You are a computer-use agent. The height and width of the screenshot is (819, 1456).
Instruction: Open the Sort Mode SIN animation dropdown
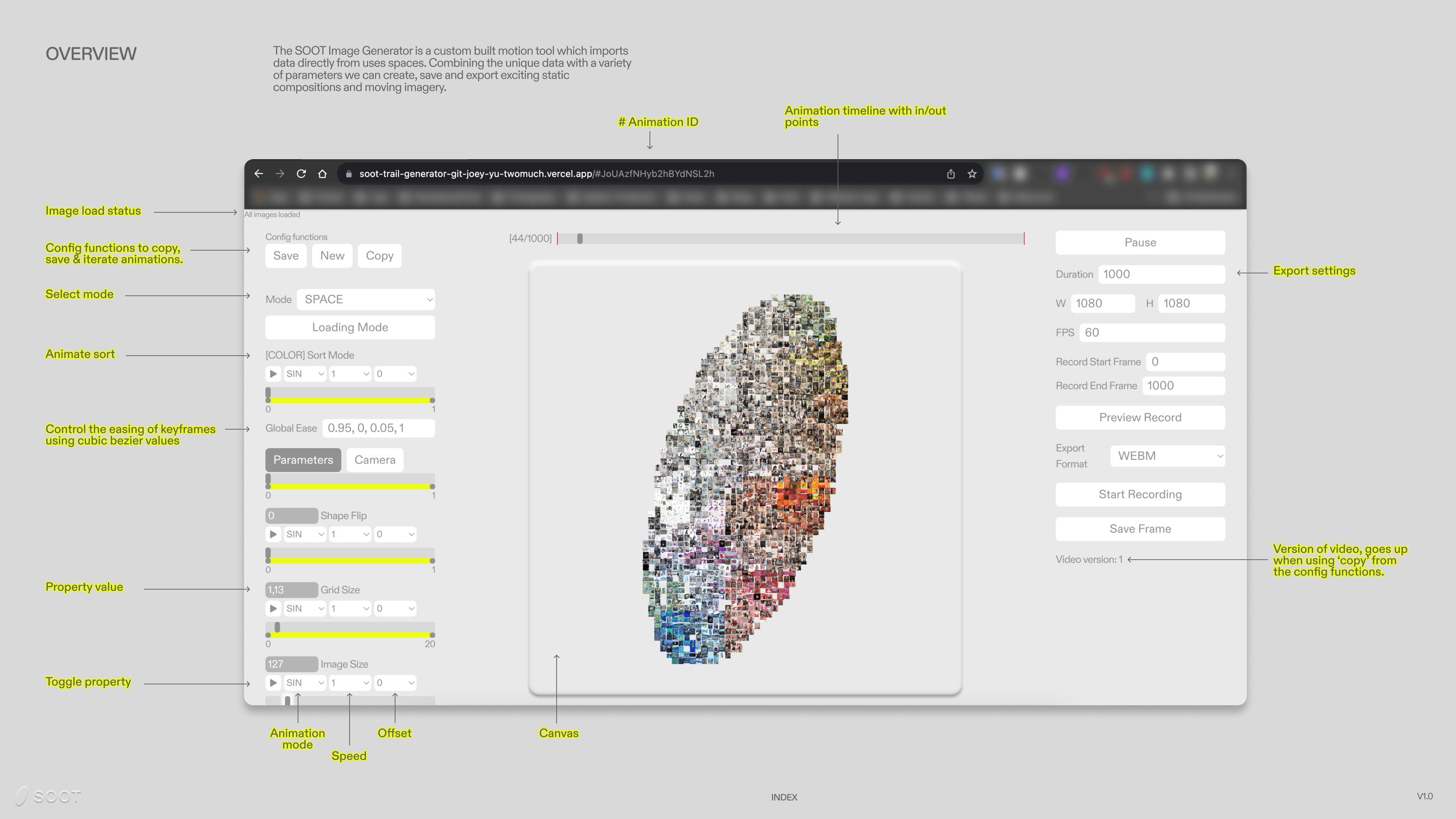click(304, 373)
